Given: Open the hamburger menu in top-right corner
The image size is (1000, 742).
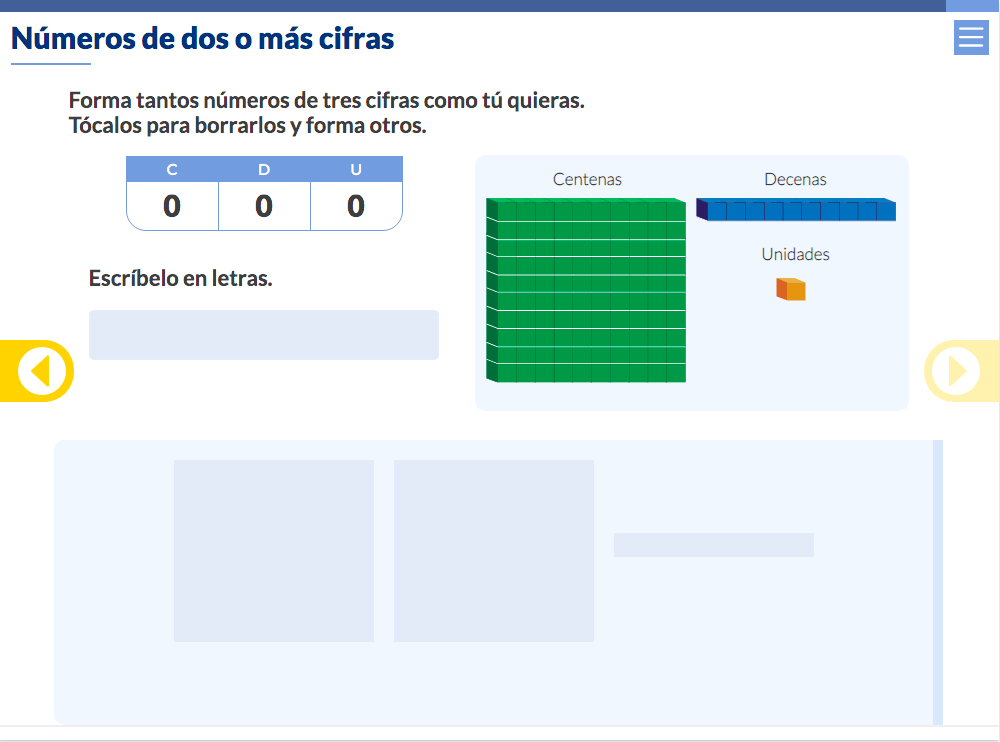Looking at the screenshot, I should [x=971, y=37].
